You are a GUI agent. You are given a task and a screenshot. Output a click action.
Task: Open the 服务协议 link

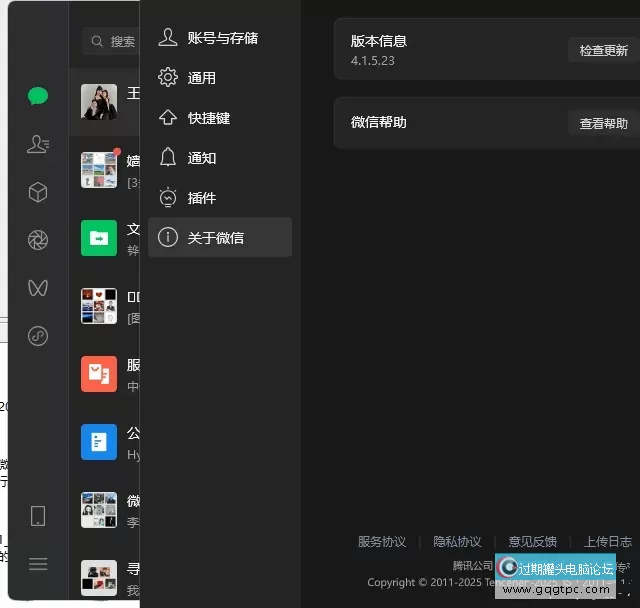click(x=382, y=542)
